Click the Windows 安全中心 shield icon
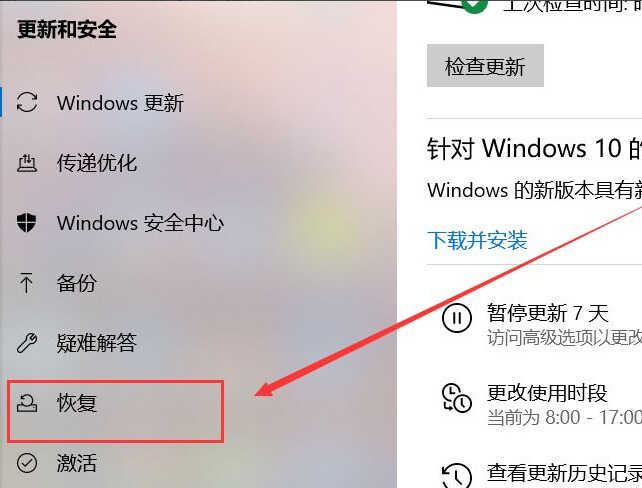 [x=27, y=223]
